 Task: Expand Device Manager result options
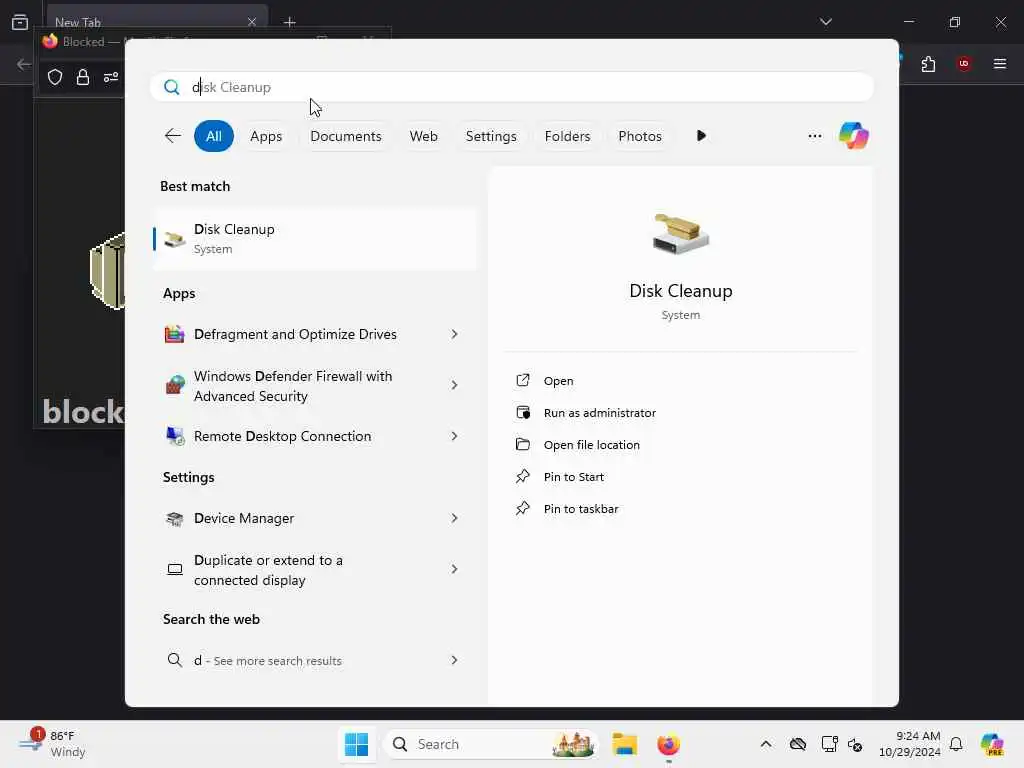(455, 519)
